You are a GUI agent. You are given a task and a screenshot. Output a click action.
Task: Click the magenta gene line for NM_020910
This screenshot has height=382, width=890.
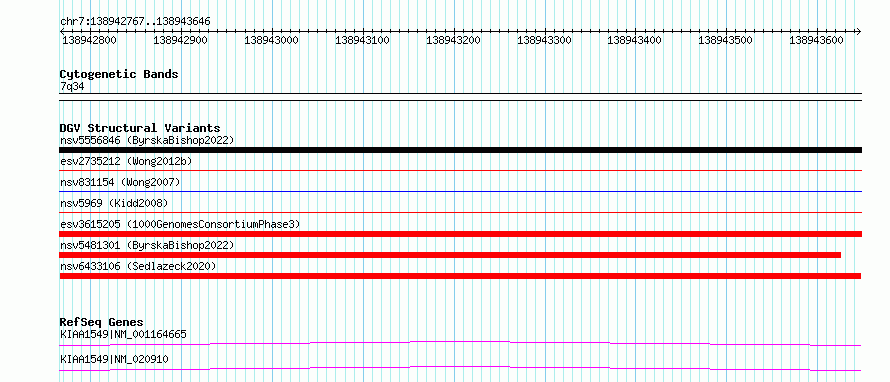(x=460, y=368)
